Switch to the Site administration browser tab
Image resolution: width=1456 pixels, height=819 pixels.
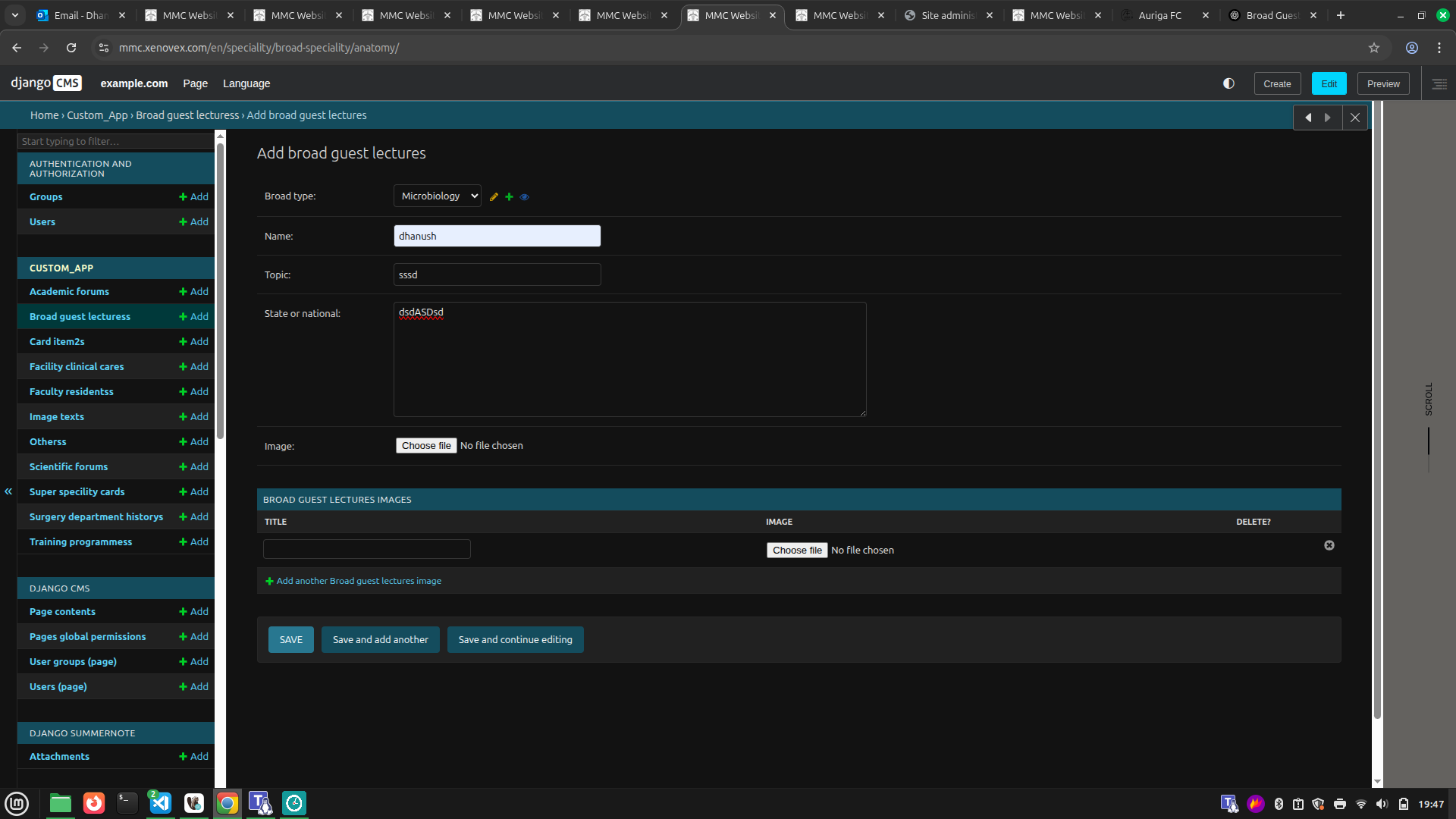(949, 15)
